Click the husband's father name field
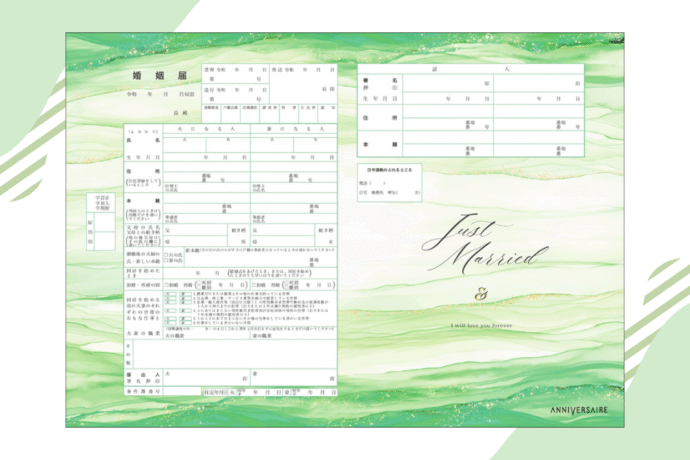The width and height of the screenshot is (690, 460). [195, 230]
